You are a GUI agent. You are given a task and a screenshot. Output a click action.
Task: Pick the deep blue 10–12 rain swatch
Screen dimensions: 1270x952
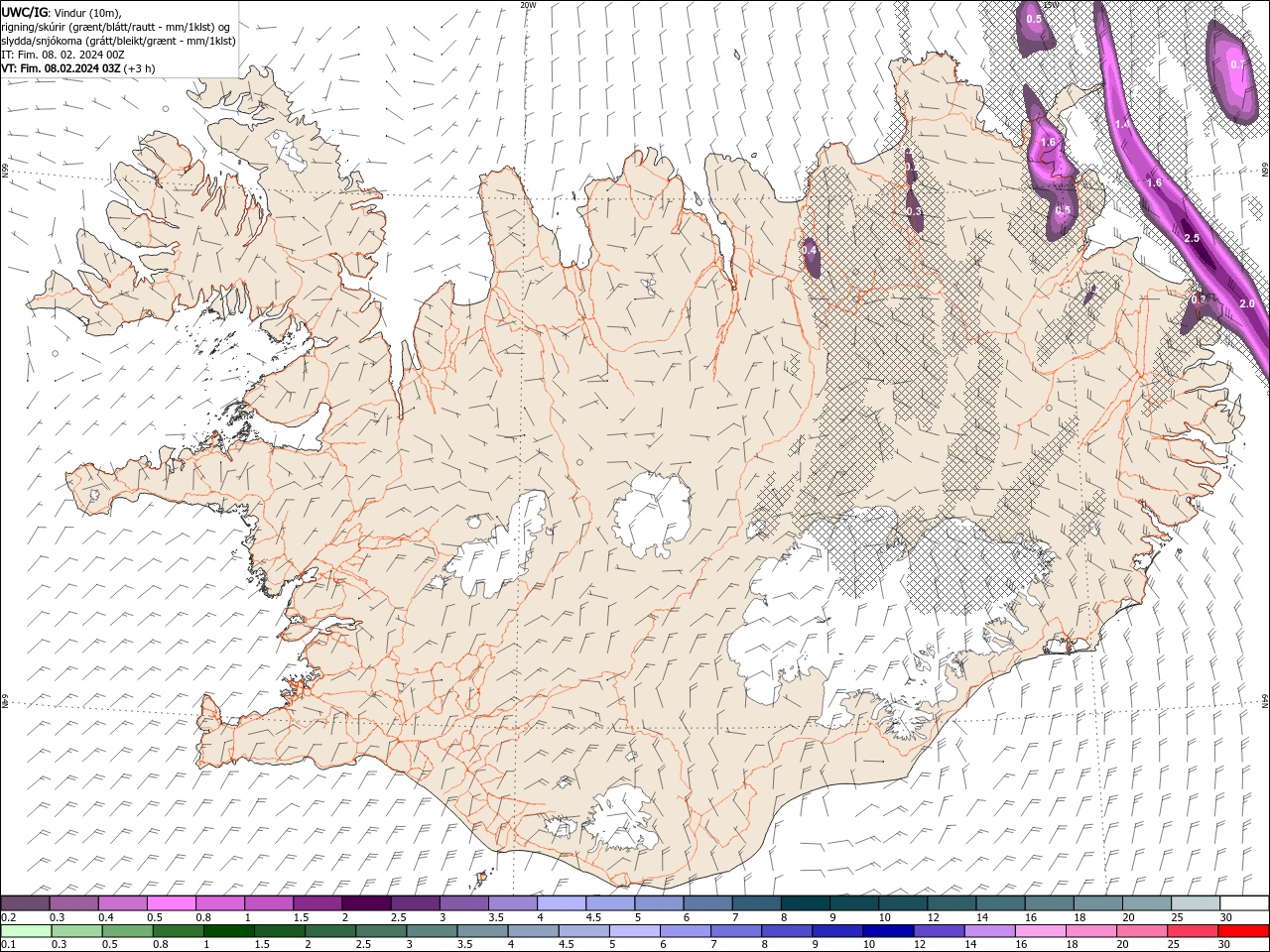pyautogui.click(x=888, y=931)
